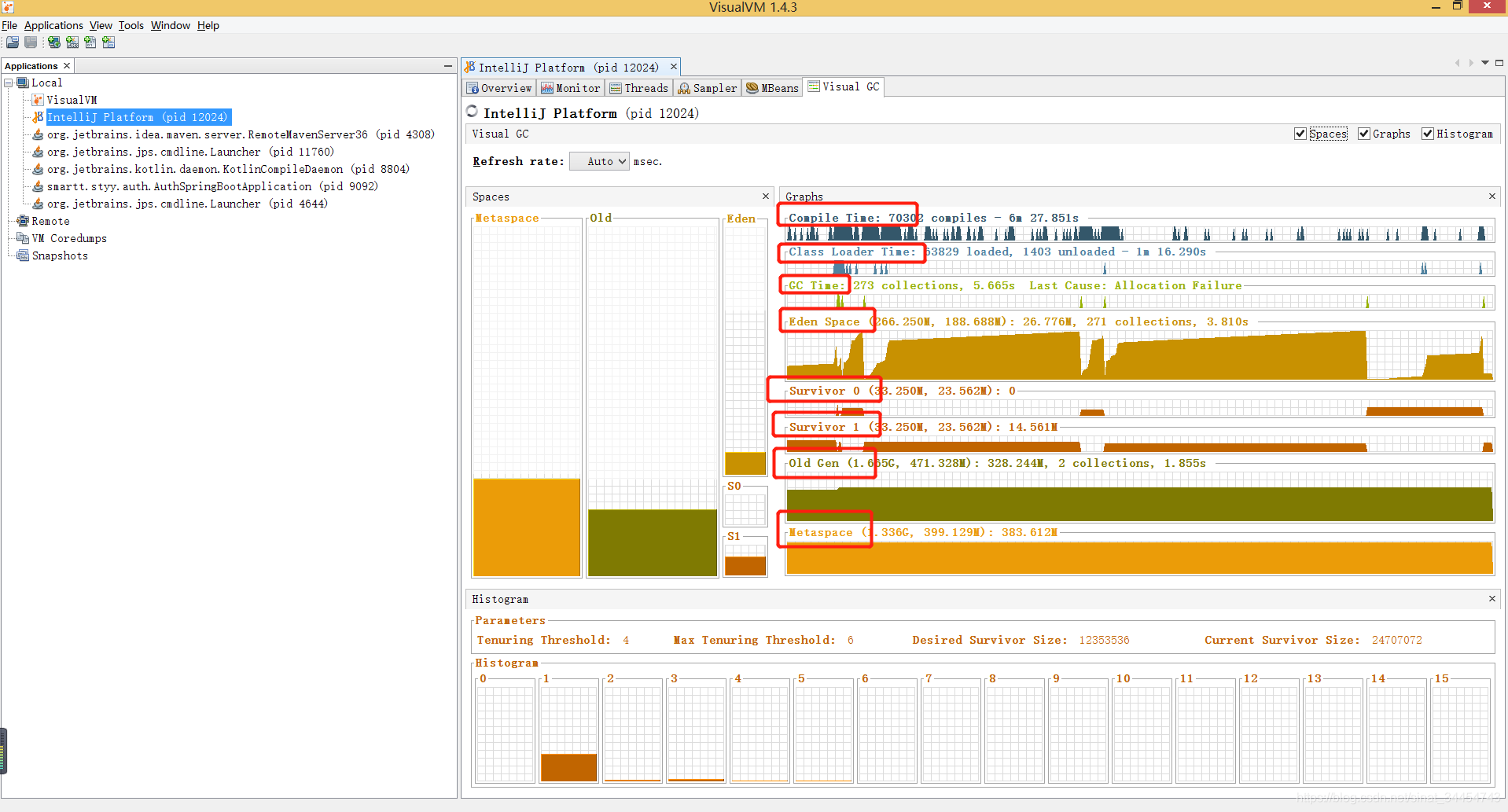The width and height of the screenshot is (1508, 812).
Task: Select the Overview tab
Action: coord(473,87)
